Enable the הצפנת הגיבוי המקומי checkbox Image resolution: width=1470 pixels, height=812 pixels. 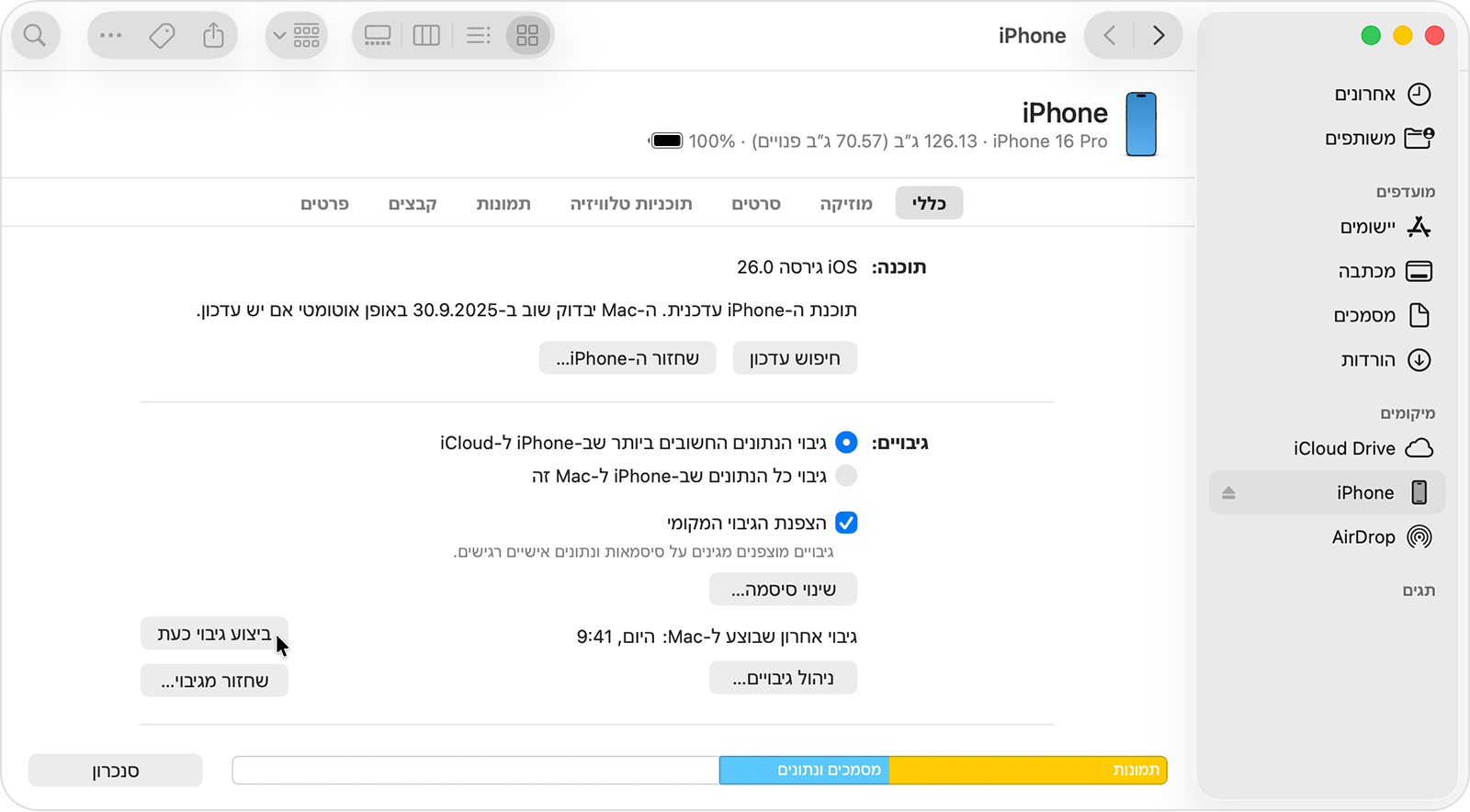(x=845, y=523)
